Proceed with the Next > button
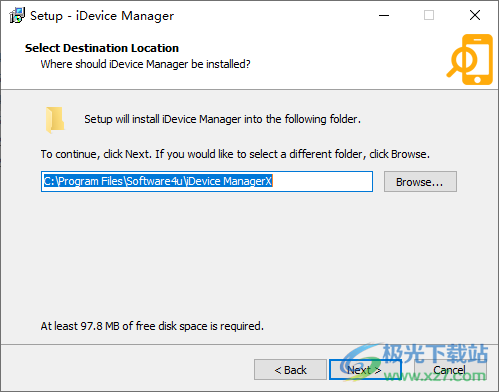Image resolution: width=499 pixels, height=392 pixels. click(x=365, y=370)
